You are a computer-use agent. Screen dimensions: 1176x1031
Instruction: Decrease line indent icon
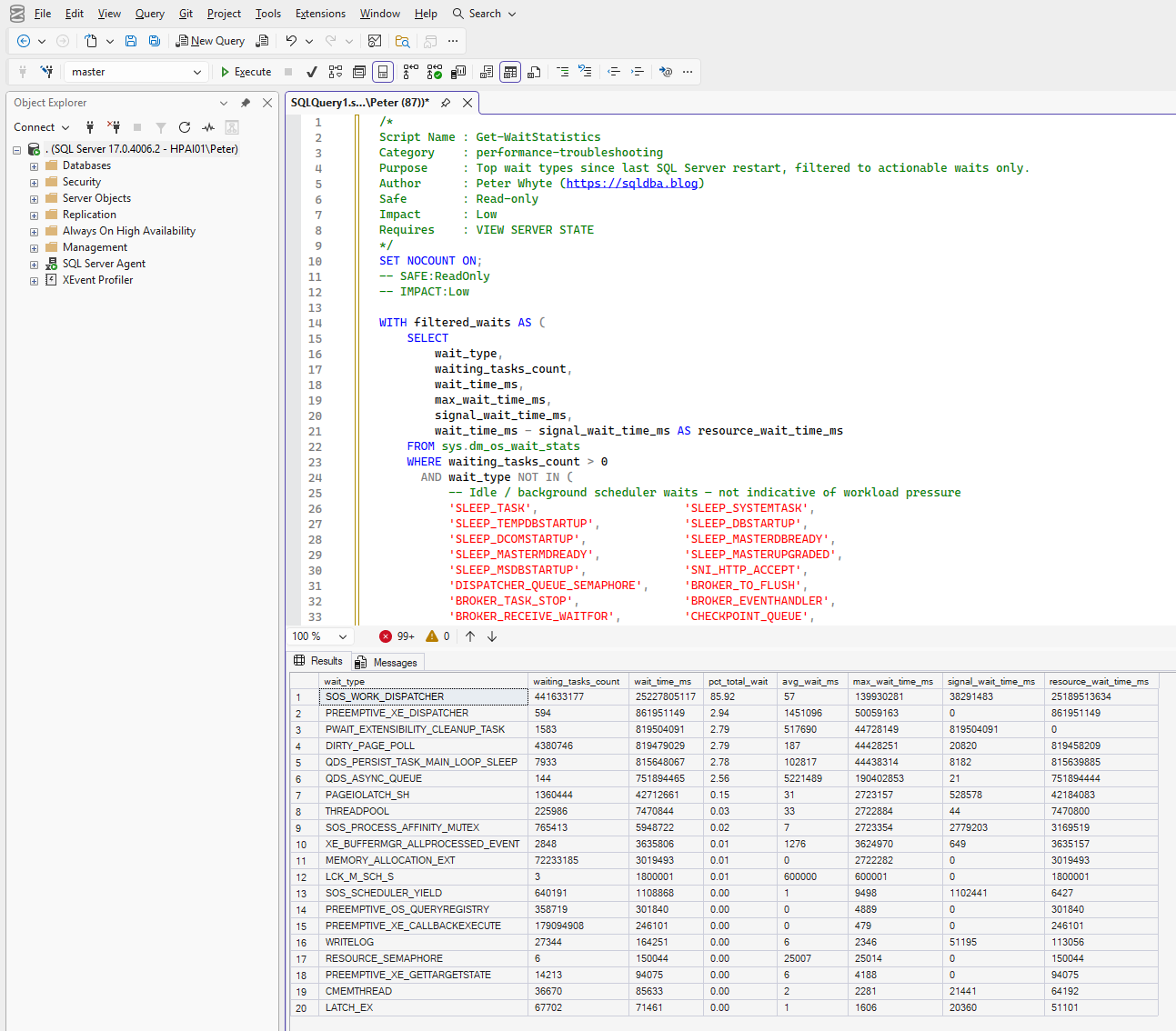point(614,72)
